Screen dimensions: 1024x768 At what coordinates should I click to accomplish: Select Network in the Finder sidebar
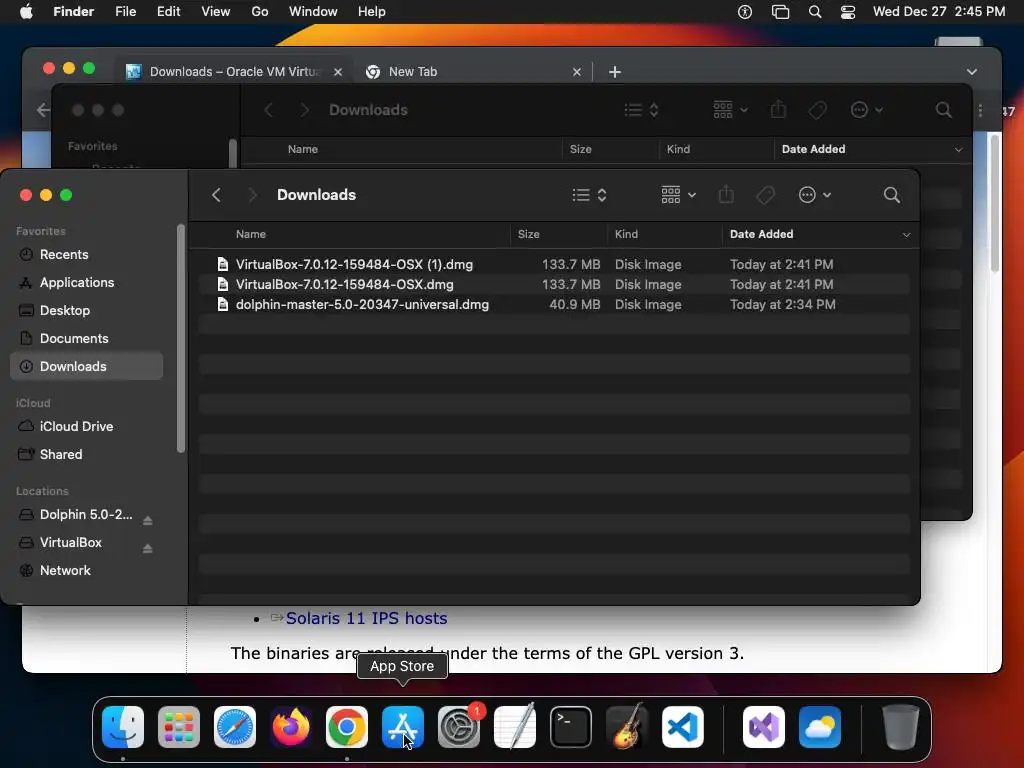pyautogui.click(x=86, y=571)
